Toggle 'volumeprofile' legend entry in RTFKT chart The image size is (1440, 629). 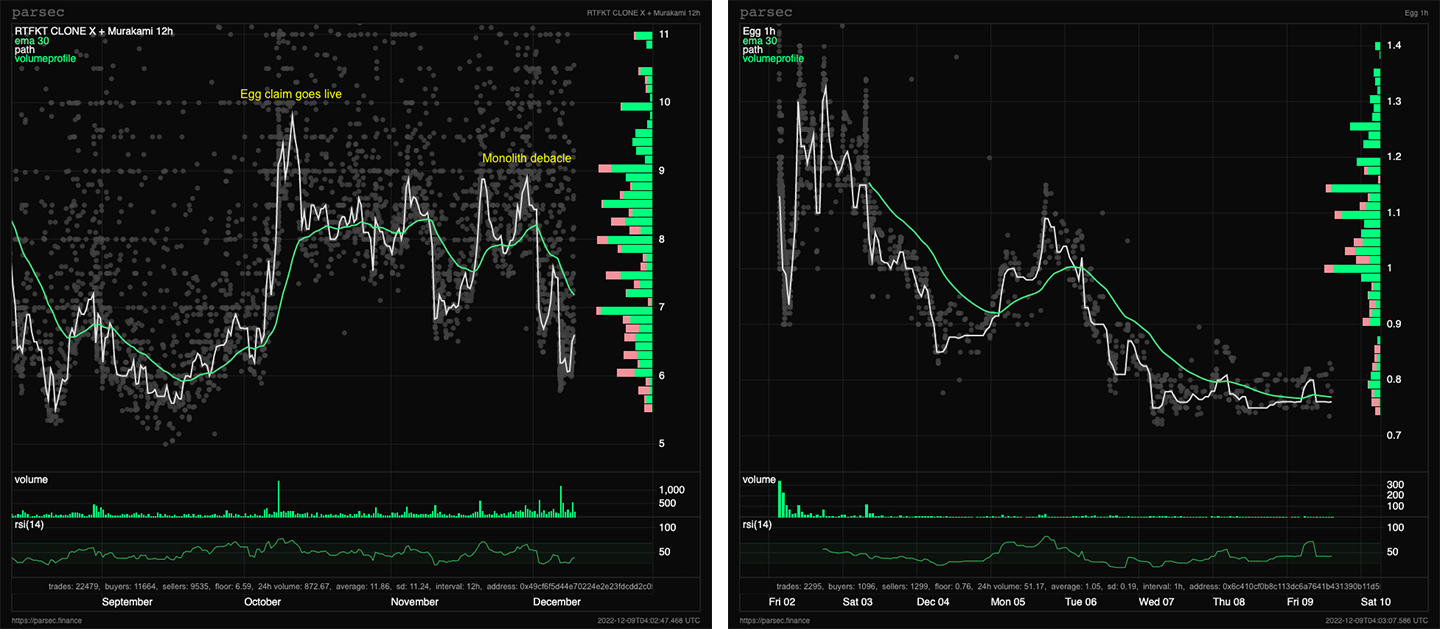click(x=45, y=59)
